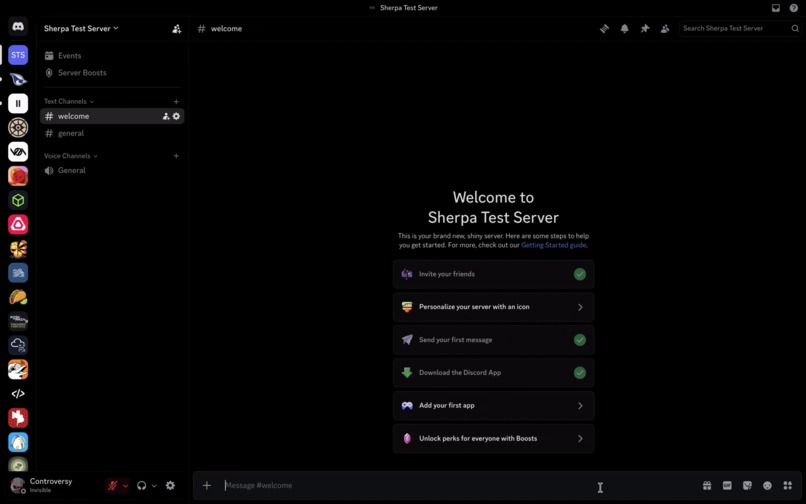This screenshot has width=806, height=504.
Task: Open the GIF picker icon
Action: (727, 485)
